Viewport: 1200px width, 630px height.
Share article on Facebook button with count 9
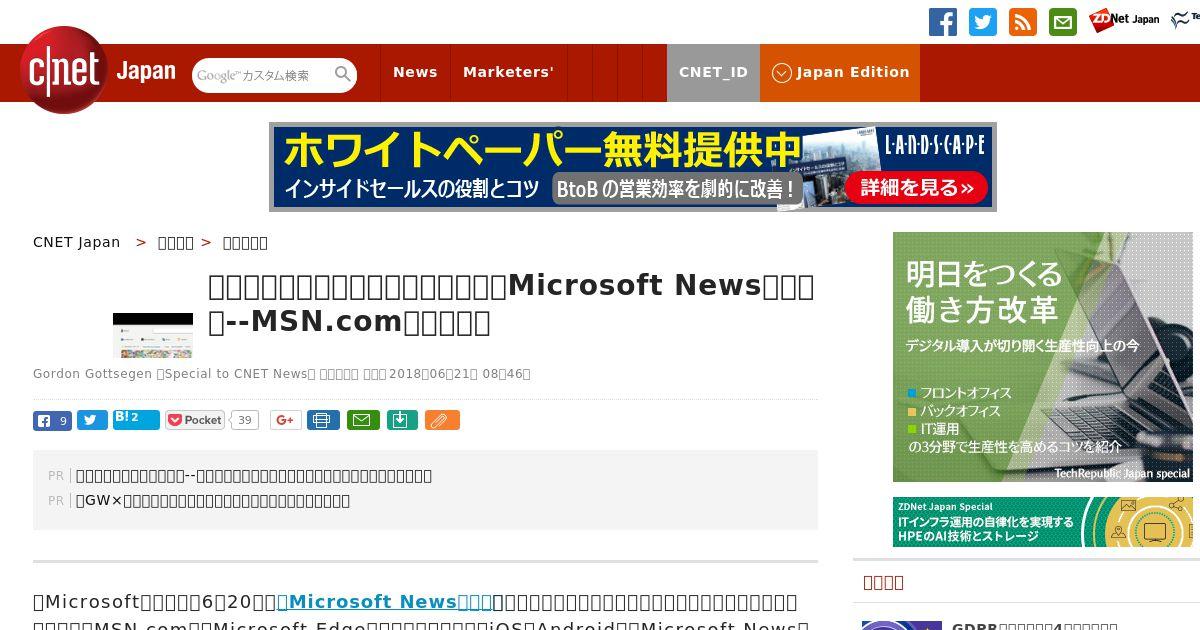pyautogui.click(x=52, y=421)
